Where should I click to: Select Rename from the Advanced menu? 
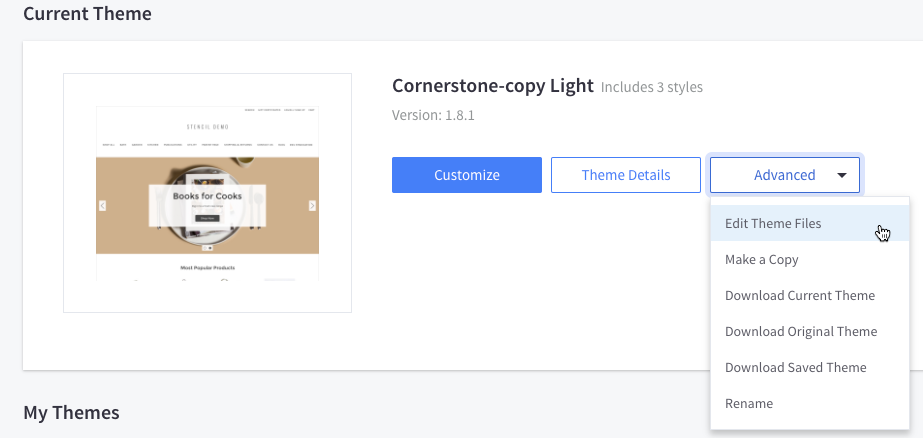pyautogui.click(x=748, y=403)
